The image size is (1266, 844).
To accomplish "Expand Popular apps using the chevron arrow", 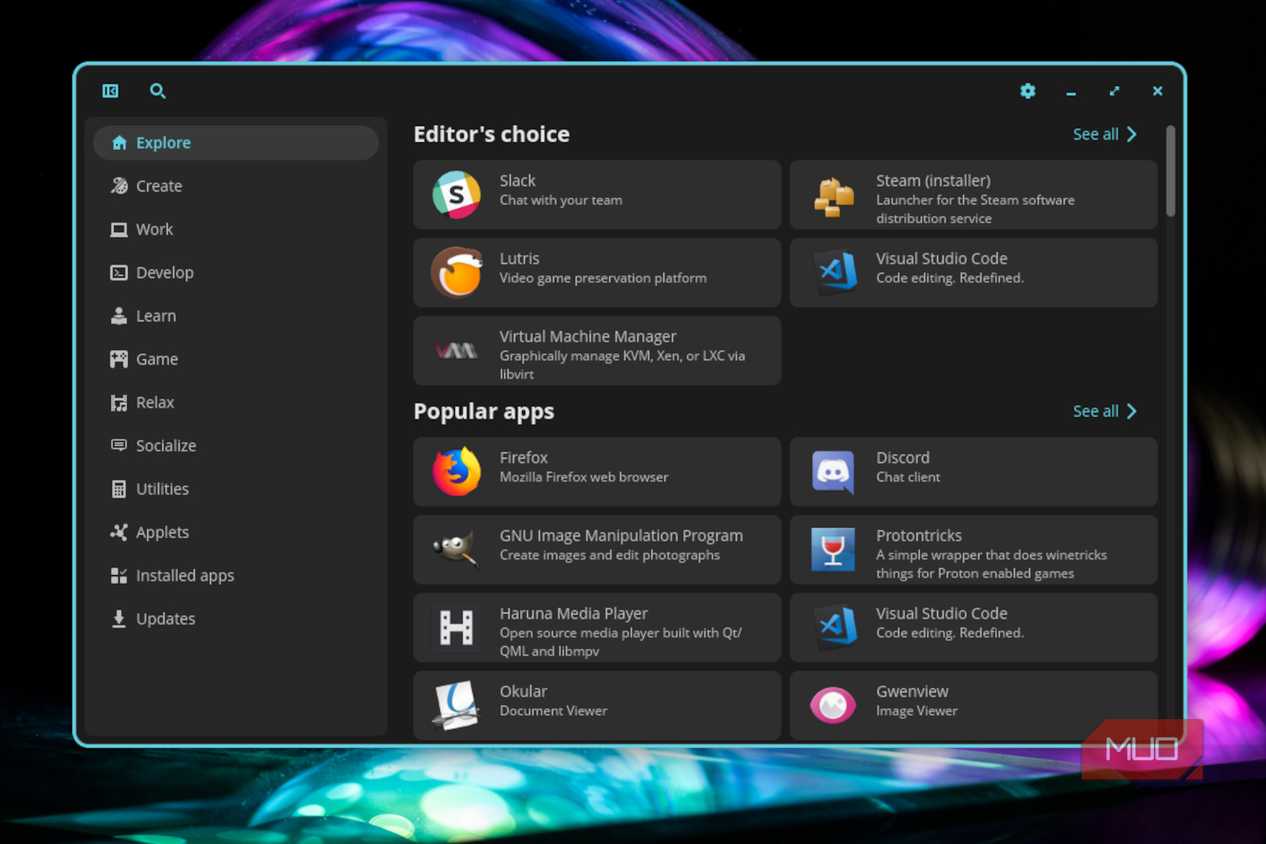I will (x=1132, y=411).
